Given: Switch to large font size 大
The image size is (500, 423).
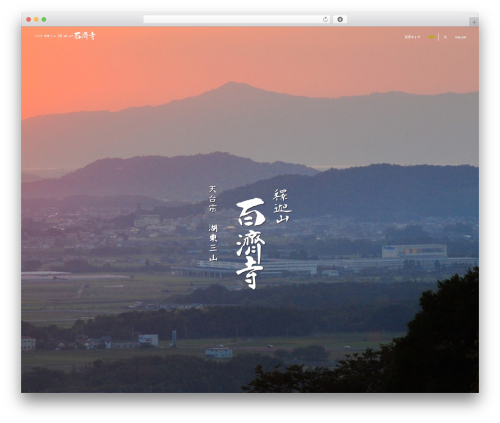Looking at the screenshot, I should (445, 37).
